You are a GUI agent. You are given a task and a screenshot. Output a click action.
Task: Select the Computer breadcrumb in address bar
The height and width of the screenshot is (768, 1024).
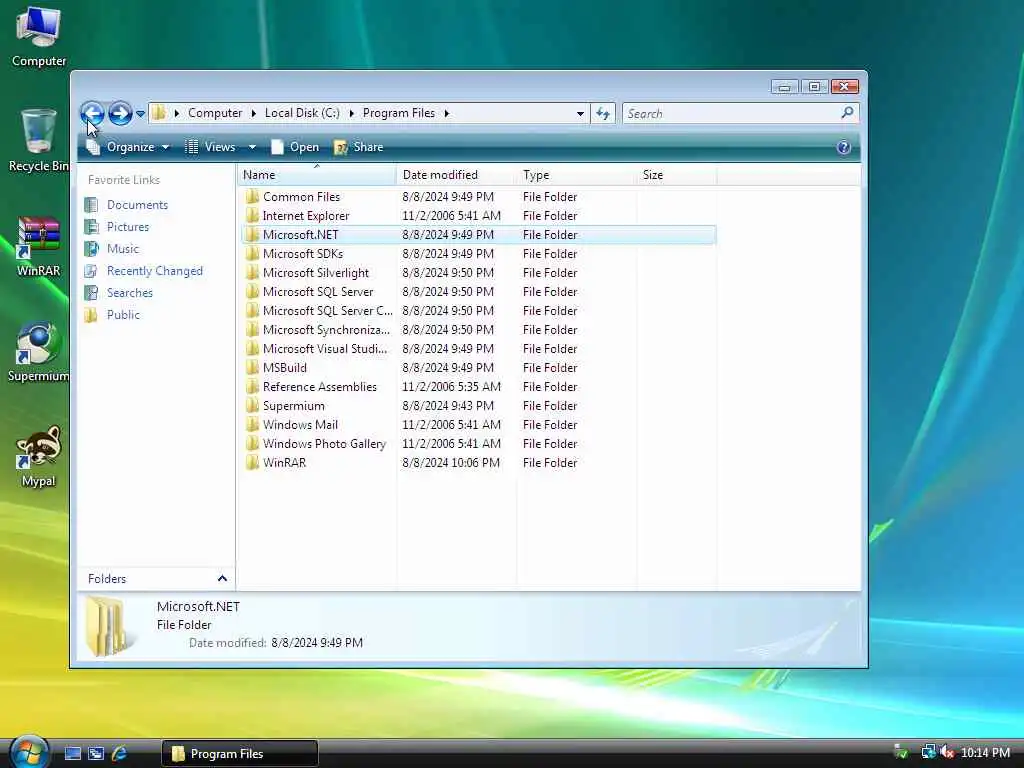pos(215,113)
